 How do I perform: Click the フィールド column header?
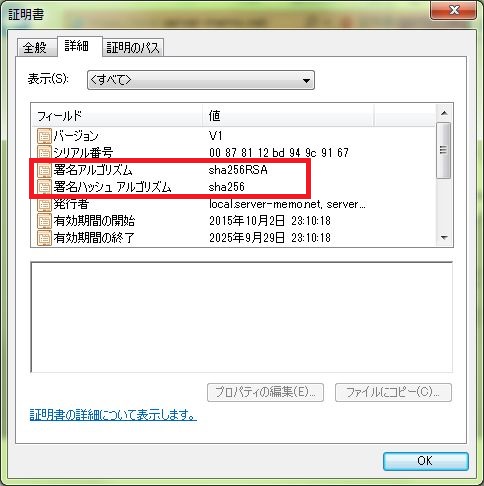[117, 116]
